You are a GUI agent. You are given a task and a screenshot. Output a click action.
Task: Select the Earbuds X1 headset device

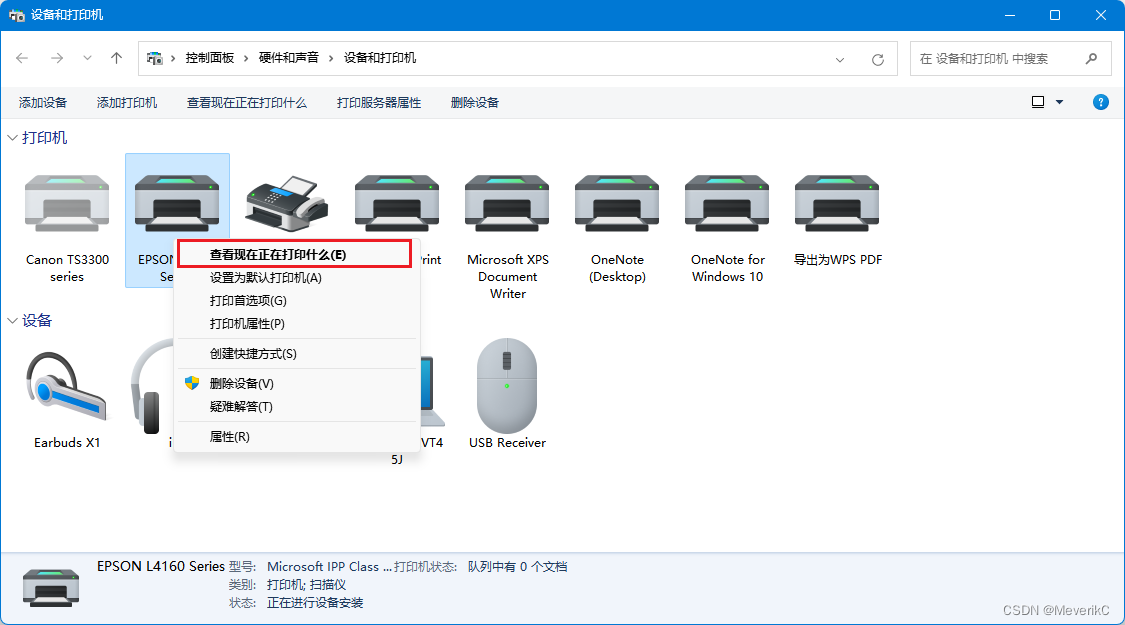click(x=67, y=387)
